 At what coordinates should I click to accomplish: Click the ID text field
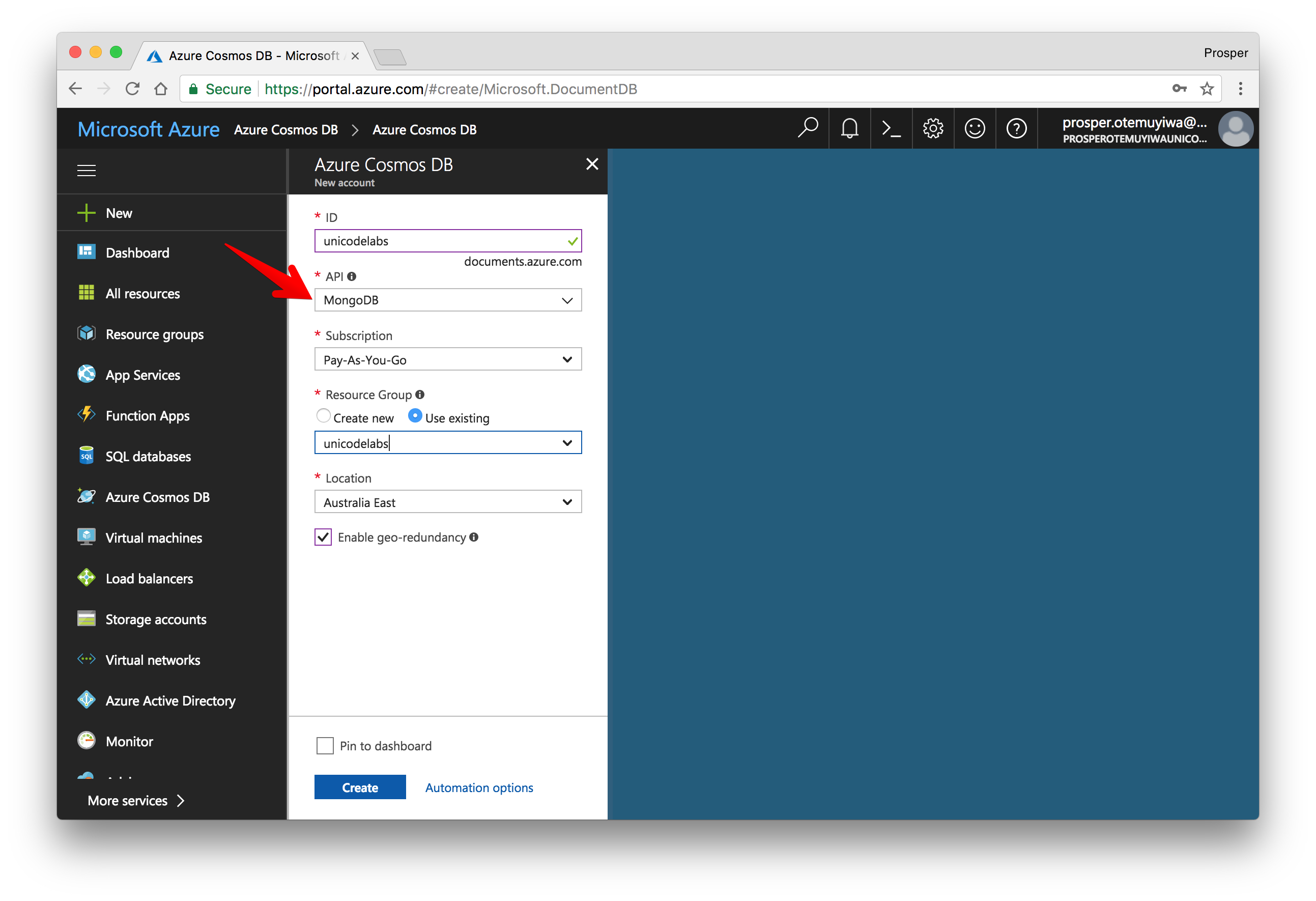pos(442,241)
